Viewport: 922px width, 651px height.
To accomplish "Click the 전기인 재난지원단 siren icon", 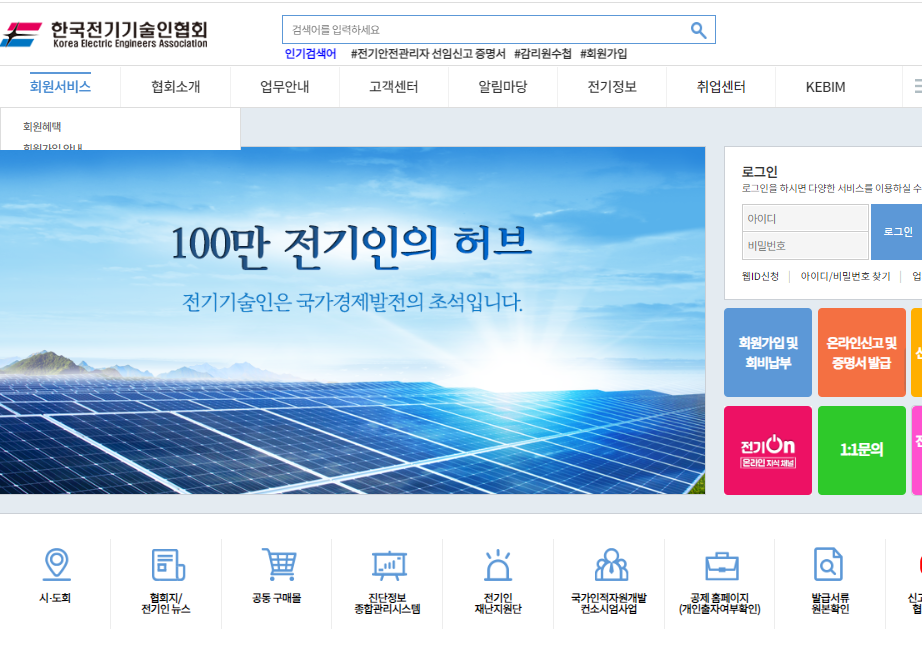I will pos(498,565).
